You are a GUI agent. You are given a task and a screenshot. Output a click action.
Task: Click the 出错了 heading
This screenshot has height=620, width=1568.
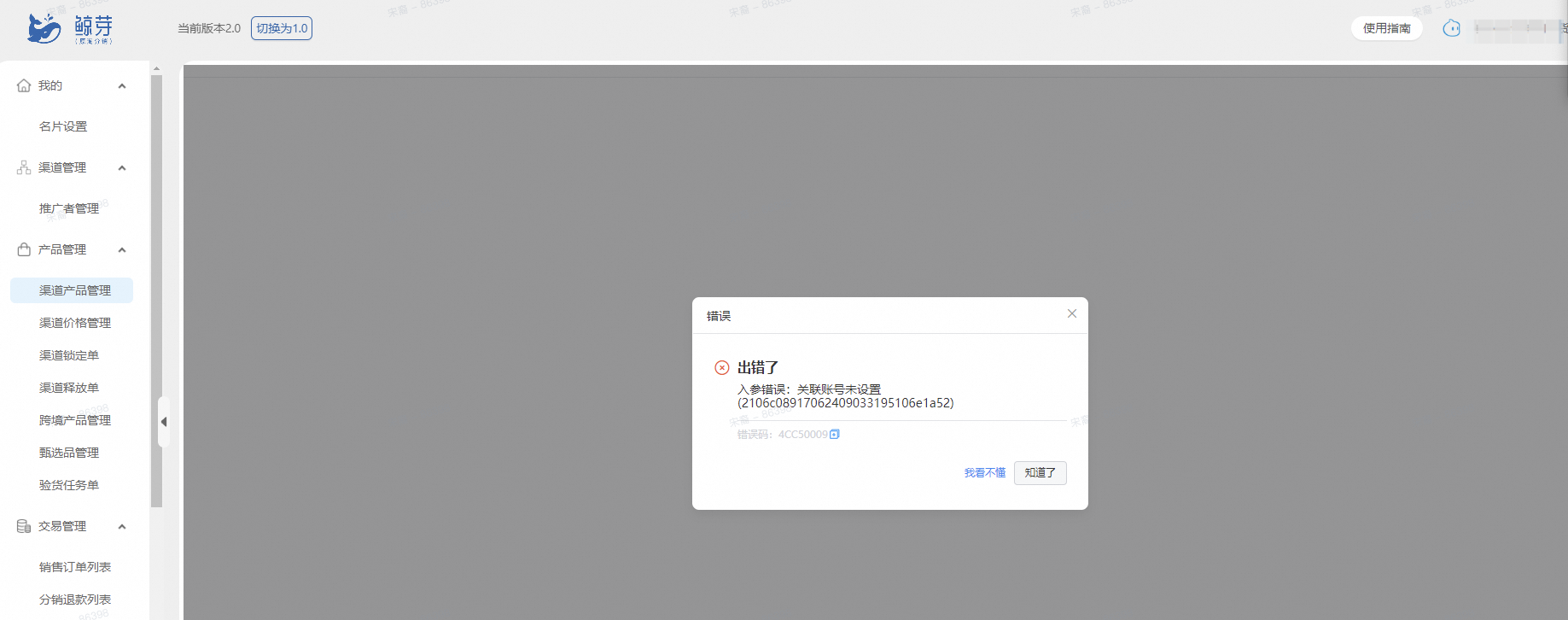(x=758, y=368)
